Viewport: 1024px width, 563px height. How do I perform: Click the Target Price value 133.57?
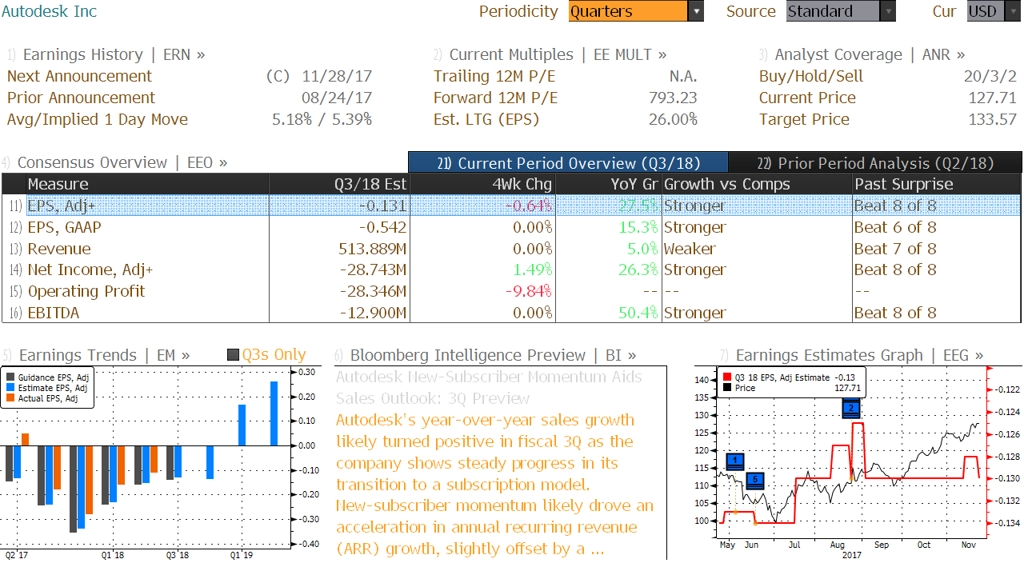pyautogui.click(x=992, y=120)
